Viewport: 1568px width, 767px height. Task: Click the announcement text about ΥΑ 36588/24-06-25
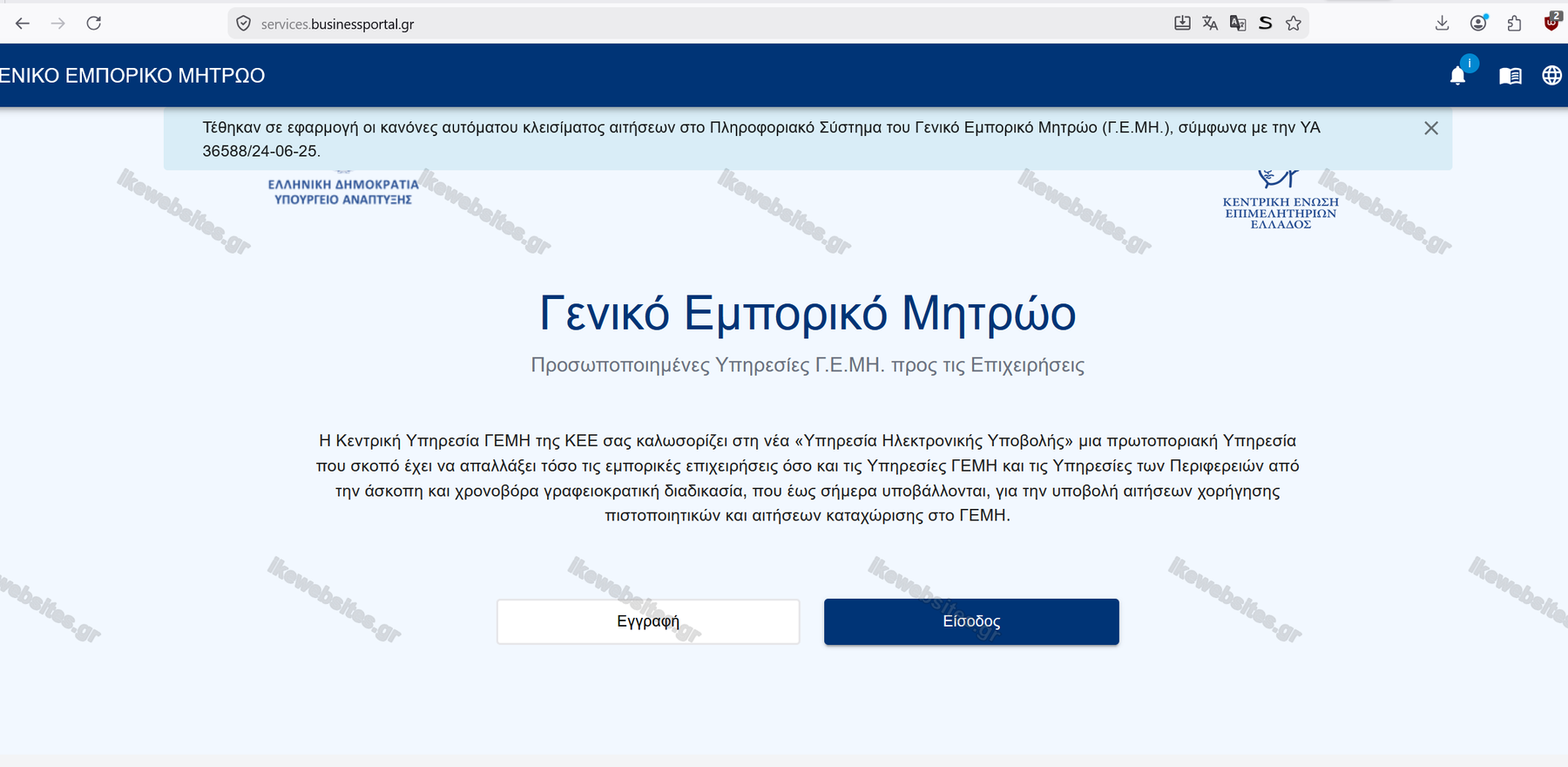pyautogui.click(x=761, y=139)
